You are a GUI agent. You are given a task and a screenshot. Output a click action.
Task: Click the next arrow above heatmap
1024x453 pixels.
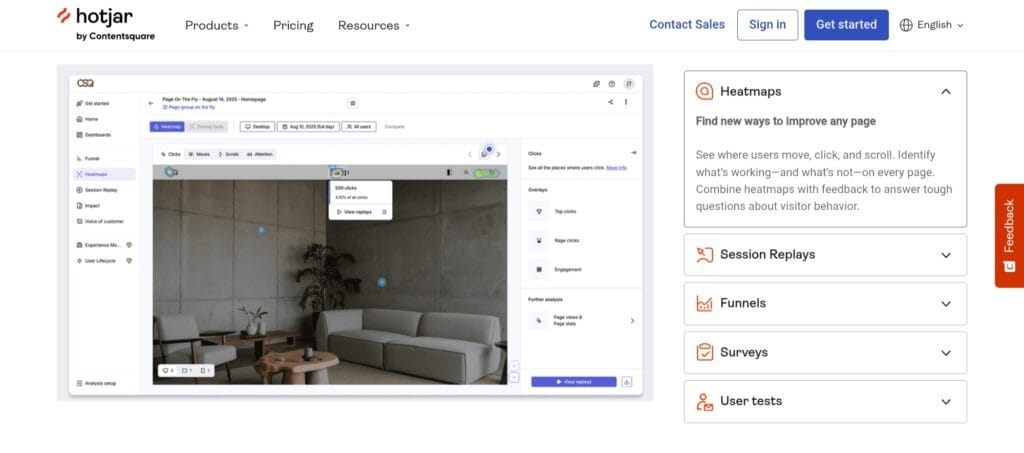[x=498, y=154]
